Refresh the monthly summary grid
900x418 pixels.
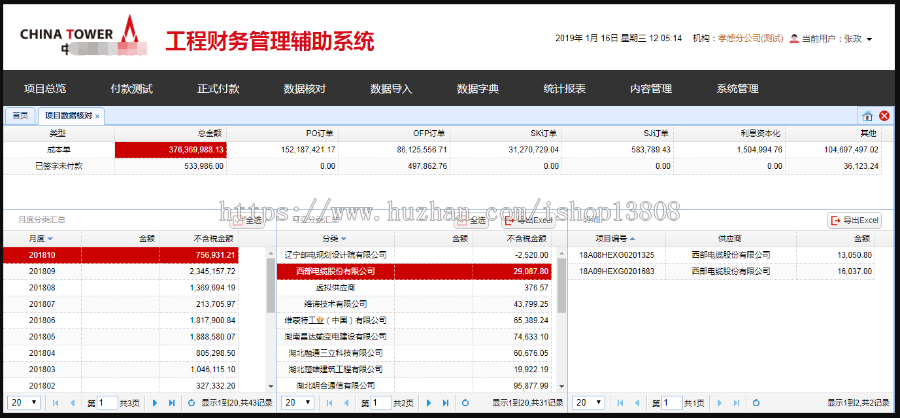point(192,403)
